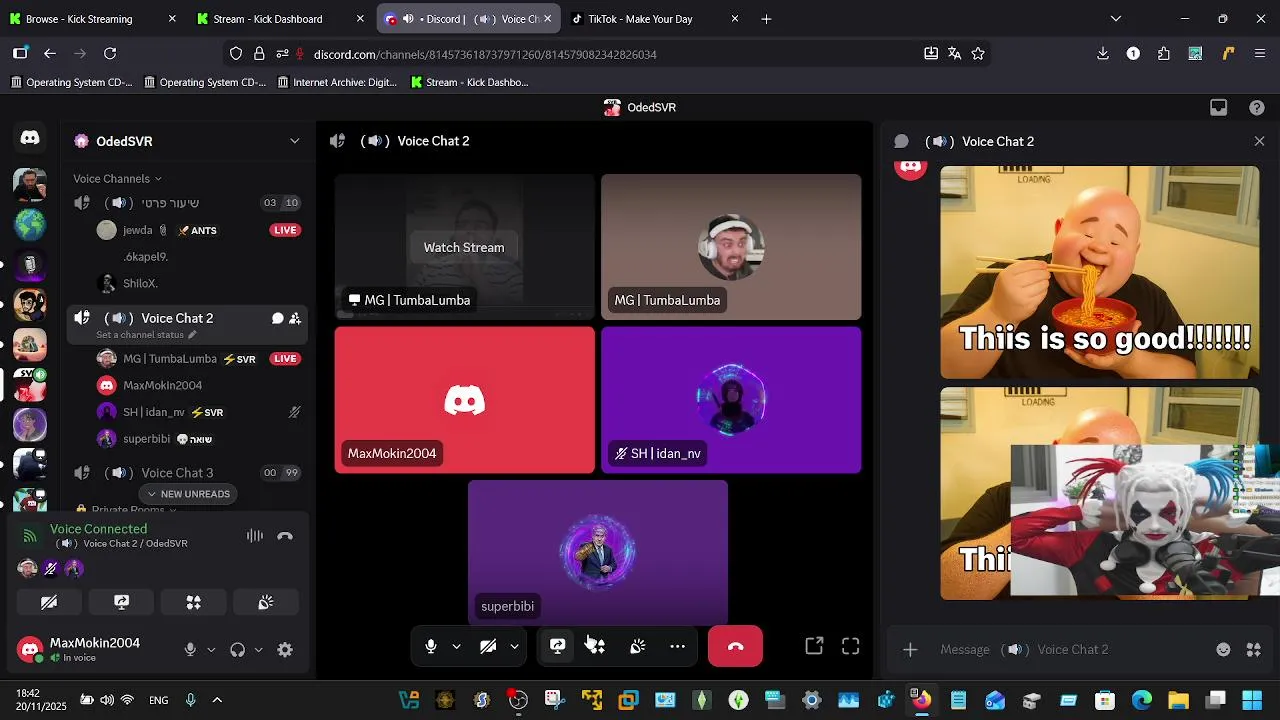1280x720 pixels.
Task: Toggle deafen headphones in user panel
Action: (237, 650)
